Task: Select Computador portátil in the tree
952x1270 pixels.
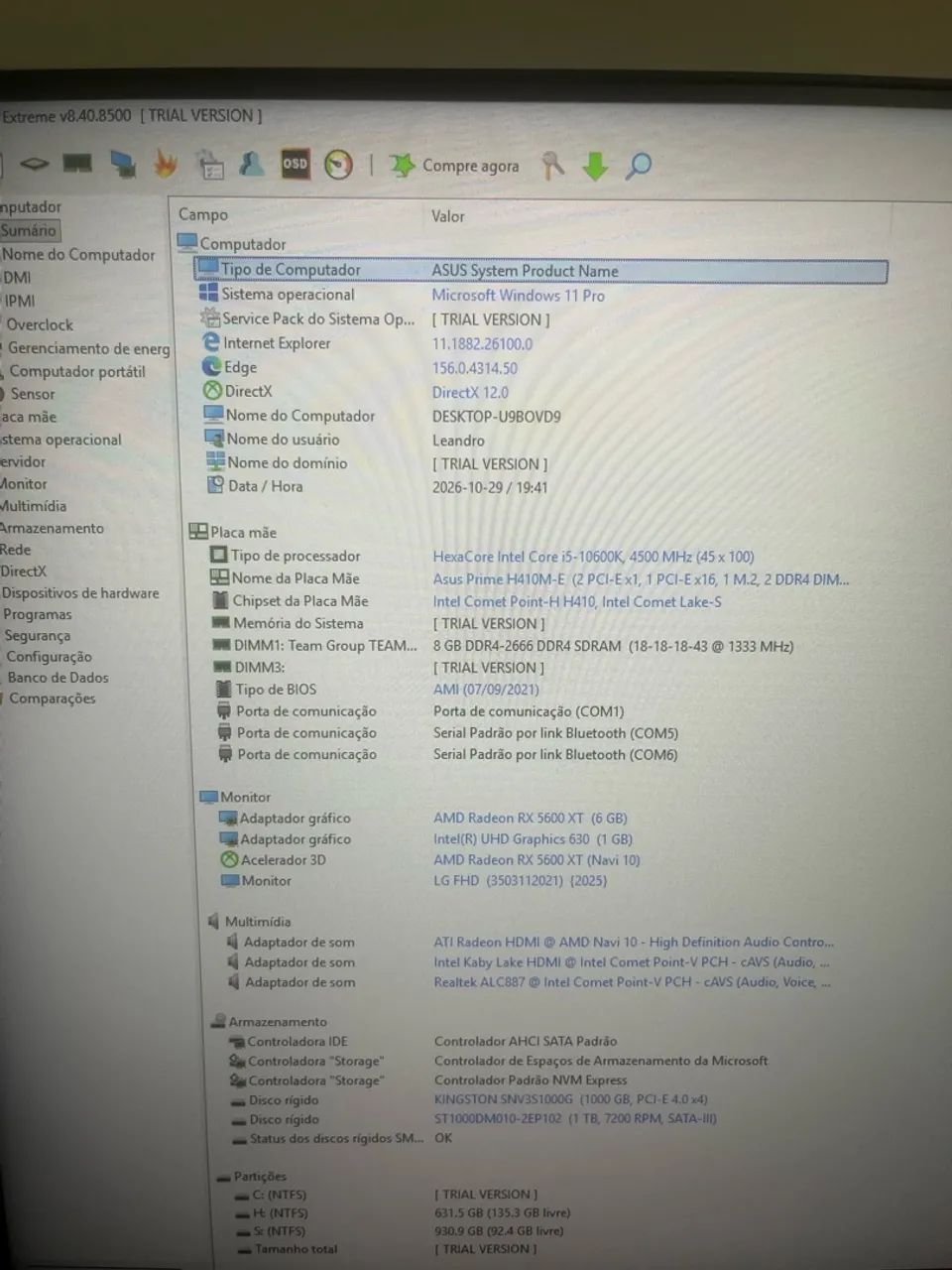Action: tap(77, 371)
